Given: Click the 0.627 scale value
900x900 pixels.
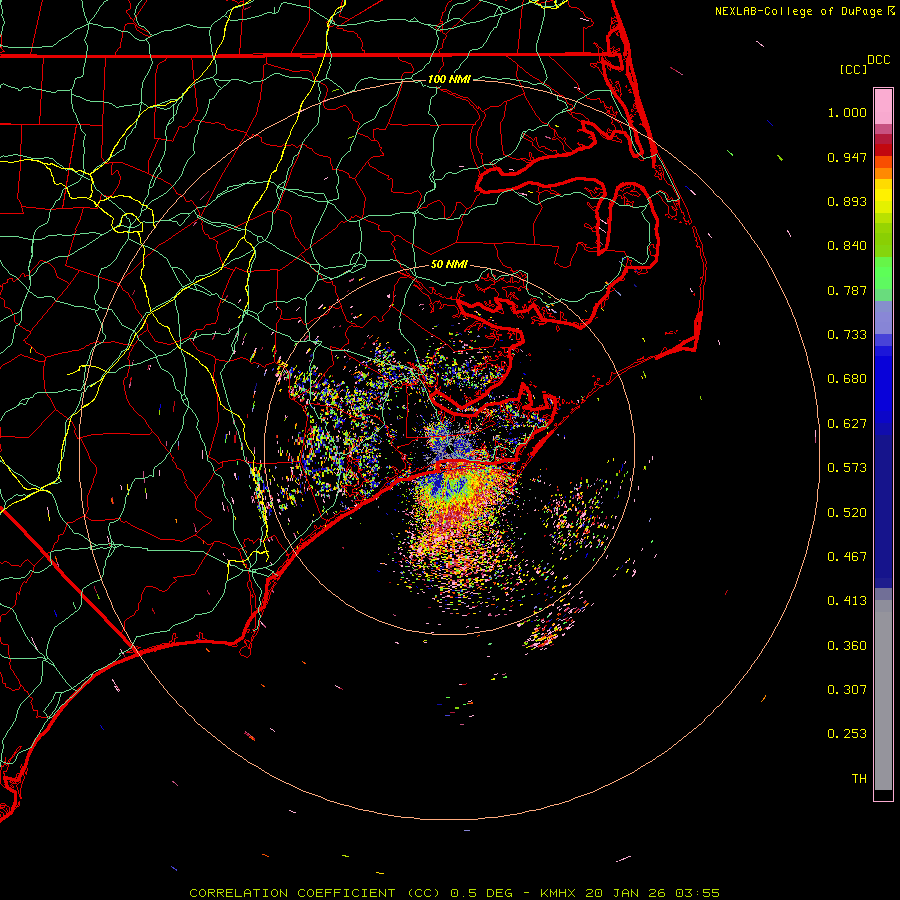Looking at the screenshot, I should point(847,424).
